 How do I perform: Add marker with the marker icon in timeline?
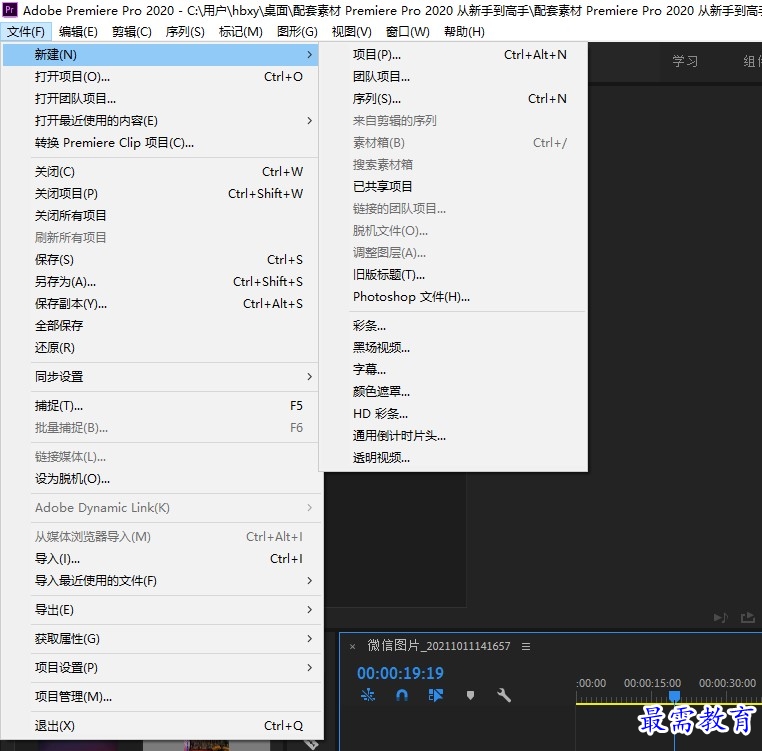[470, 696]
